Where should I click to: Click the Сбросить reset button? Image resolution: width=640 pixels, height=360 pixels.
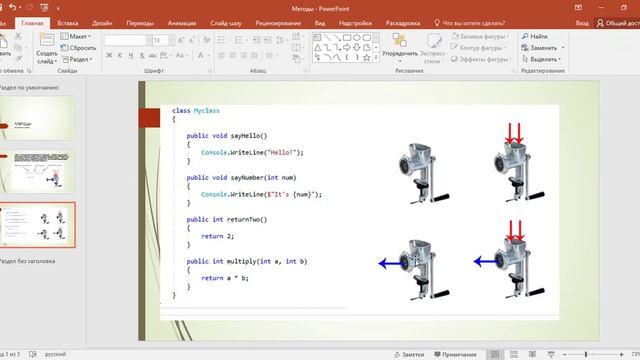pos(78,48)
